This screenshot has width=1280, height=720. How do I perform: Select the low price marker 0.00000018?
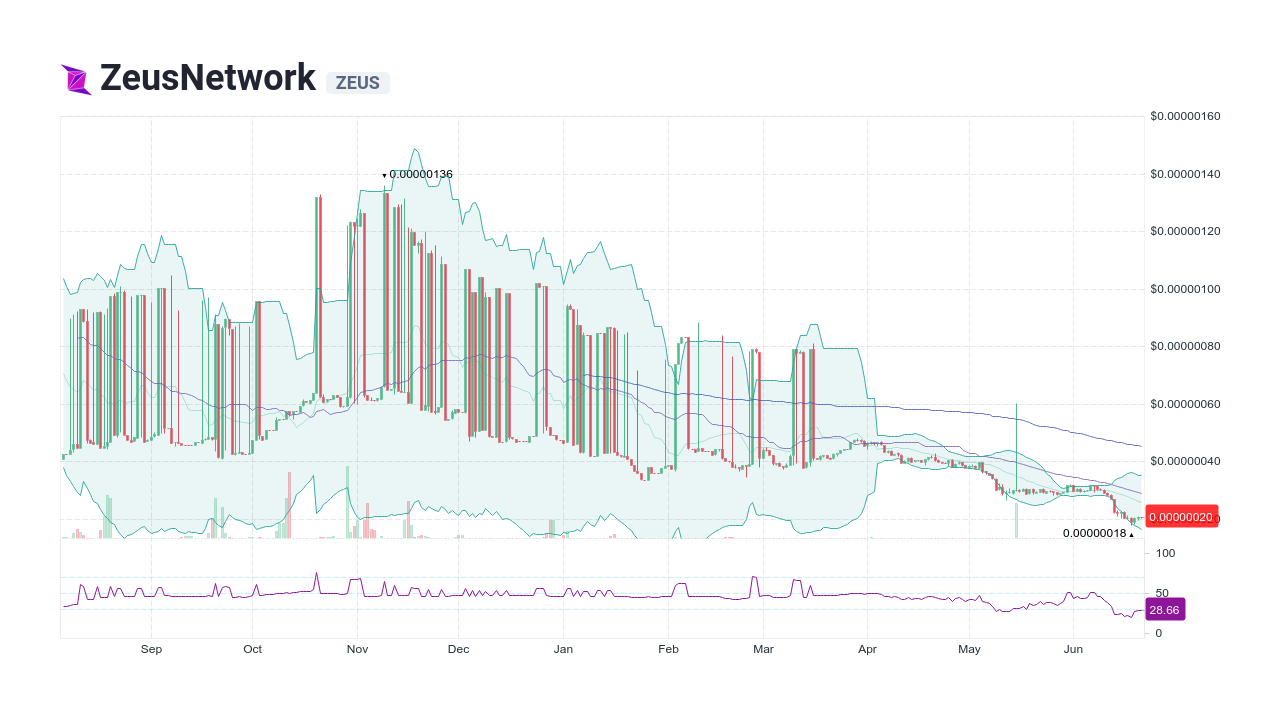[1093, 534]
